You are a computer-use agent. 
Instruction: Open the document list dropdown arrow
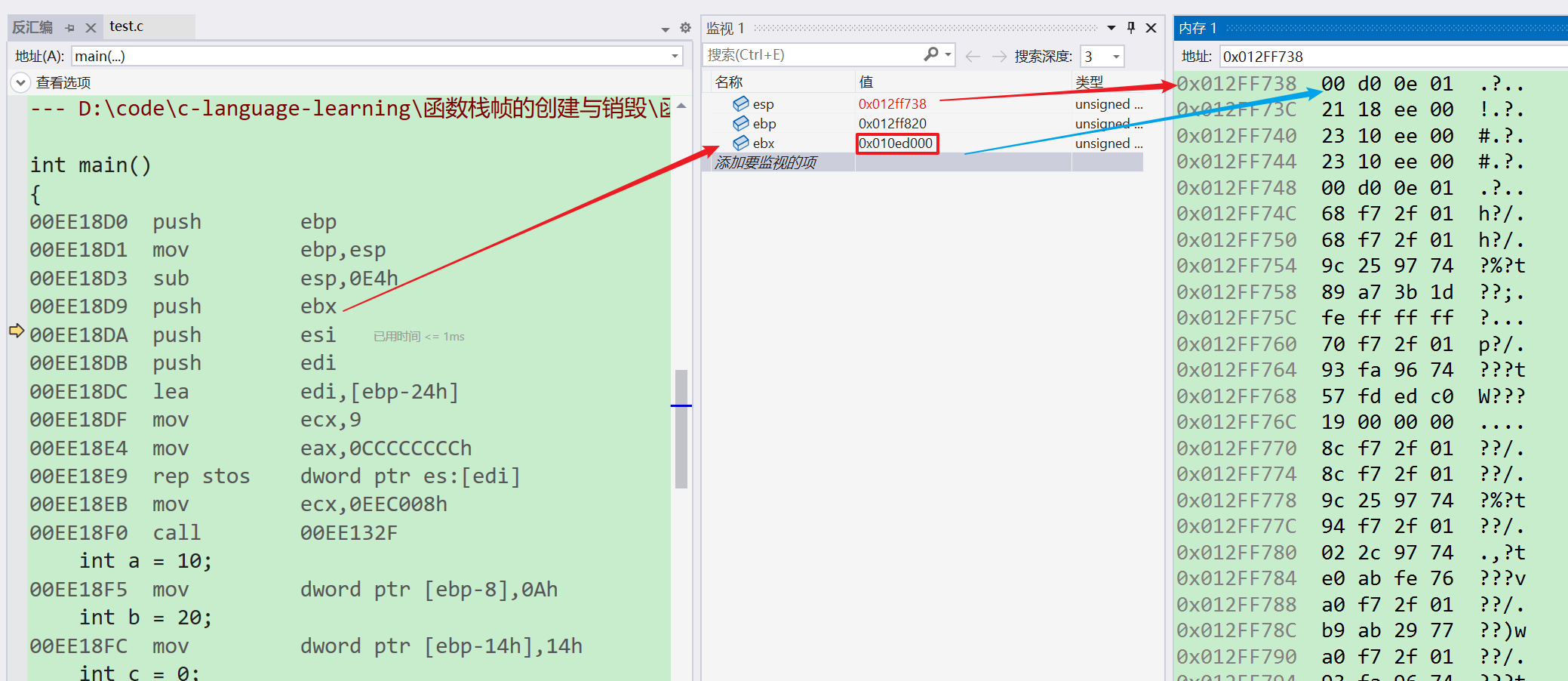(665, 29)
